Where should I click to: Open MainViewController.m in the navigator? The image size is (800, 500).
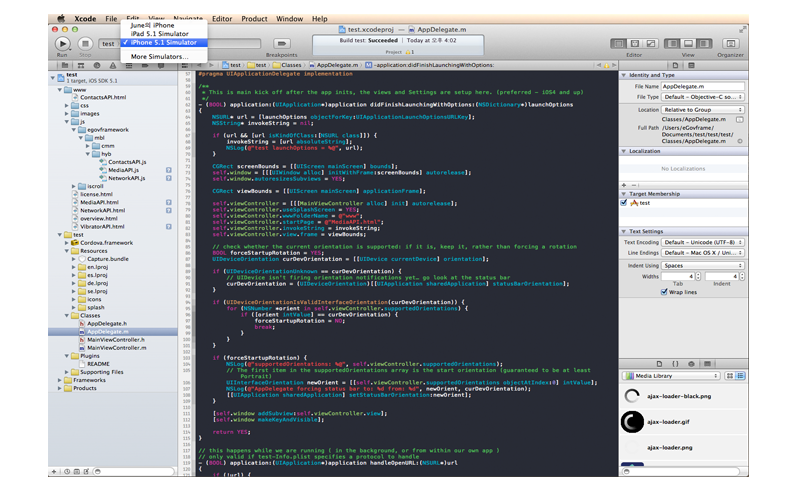click(x=116, y=347)
